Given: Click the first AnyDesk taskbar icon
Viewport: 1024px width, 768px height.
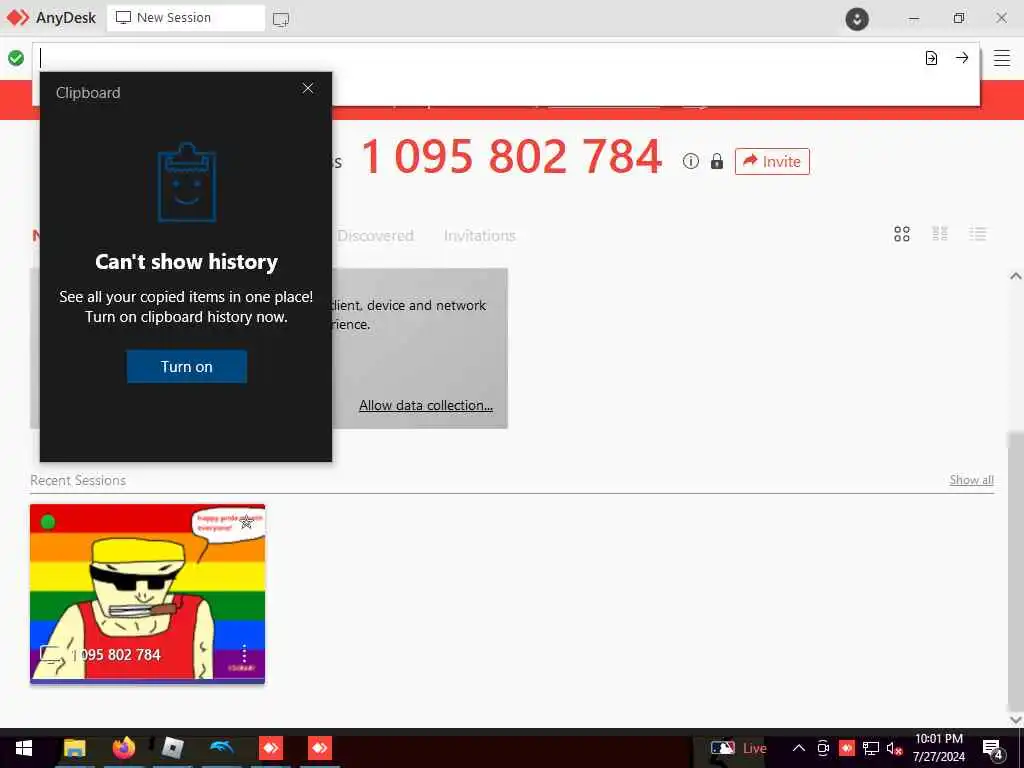Looking at the screenshot, I should [270, 748].
